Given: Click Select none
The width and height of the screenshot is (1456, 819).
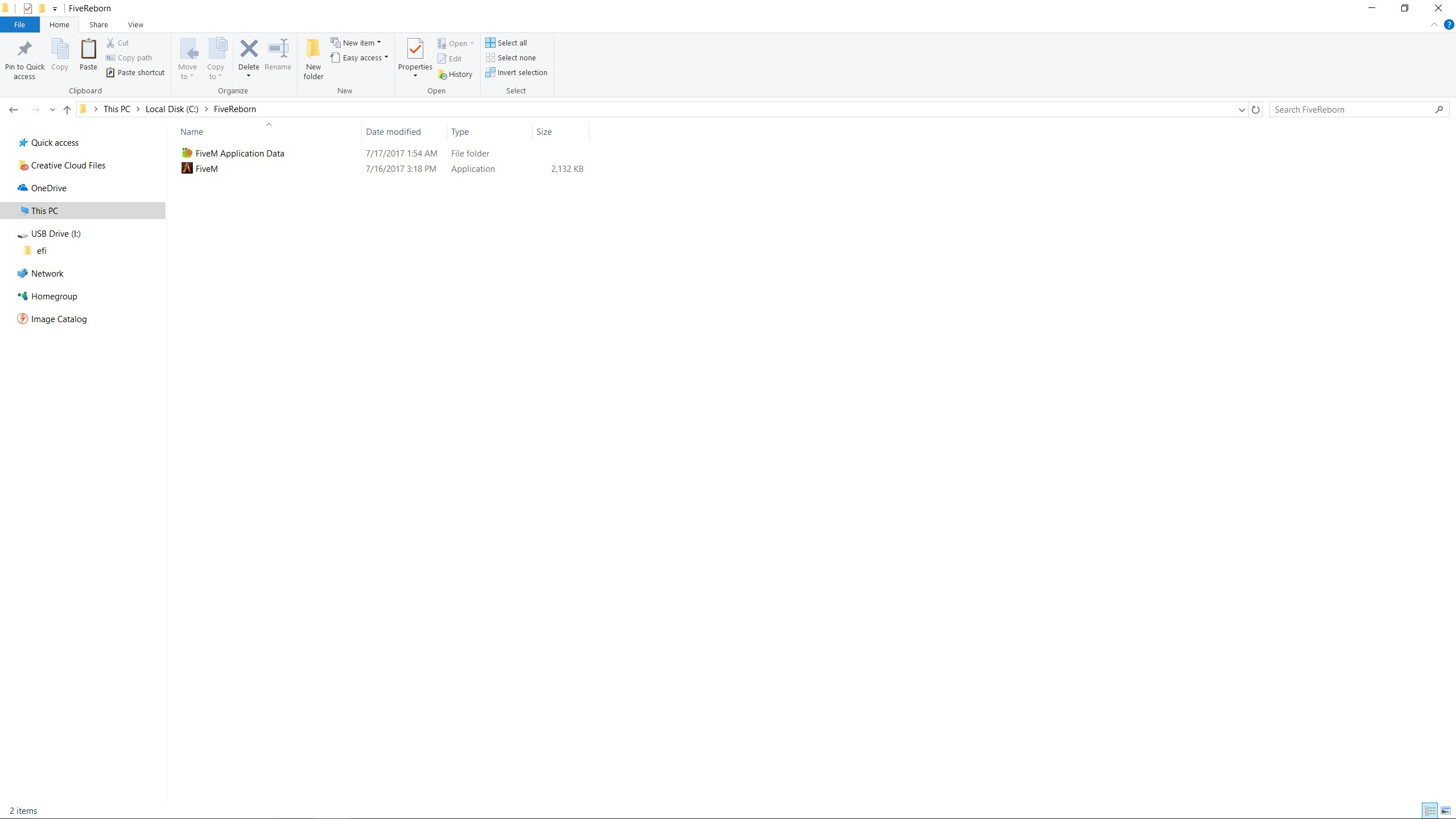Looking at the screenshot, I should (511, 57).
